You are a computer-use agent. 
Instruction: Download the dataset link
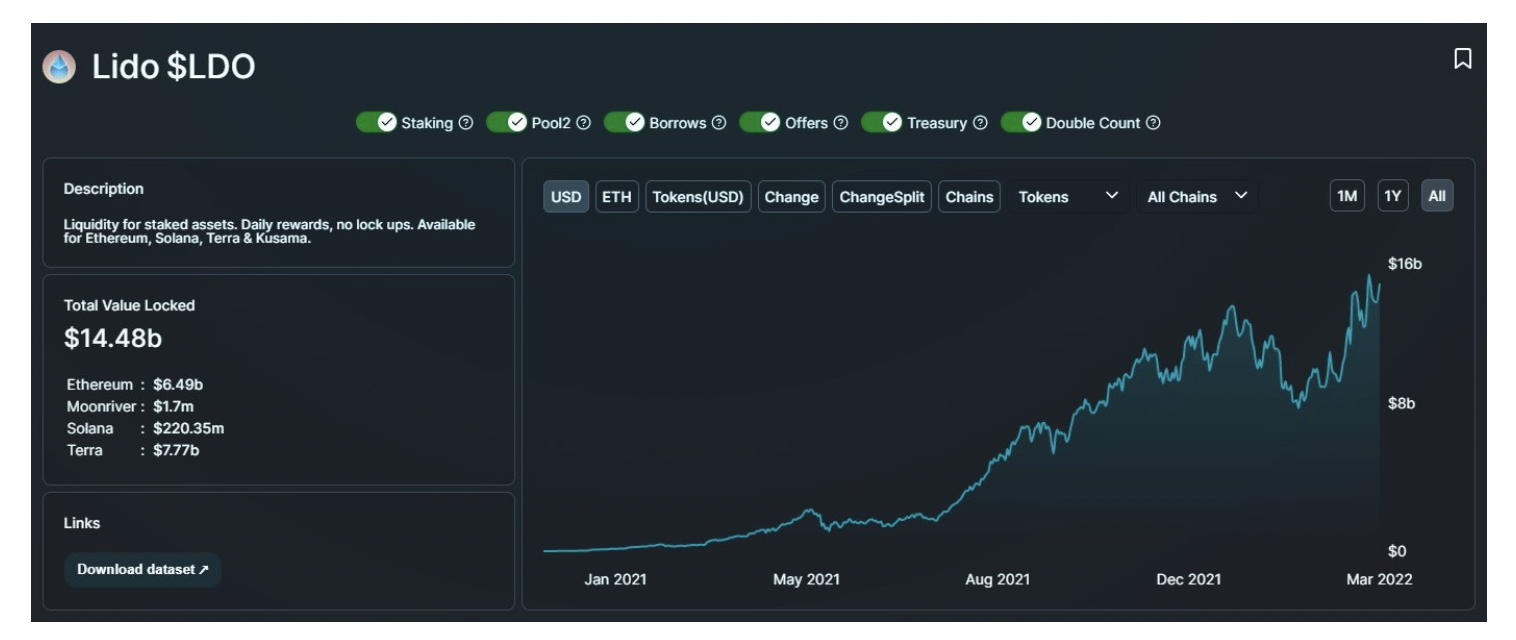(x=143, y=569)
